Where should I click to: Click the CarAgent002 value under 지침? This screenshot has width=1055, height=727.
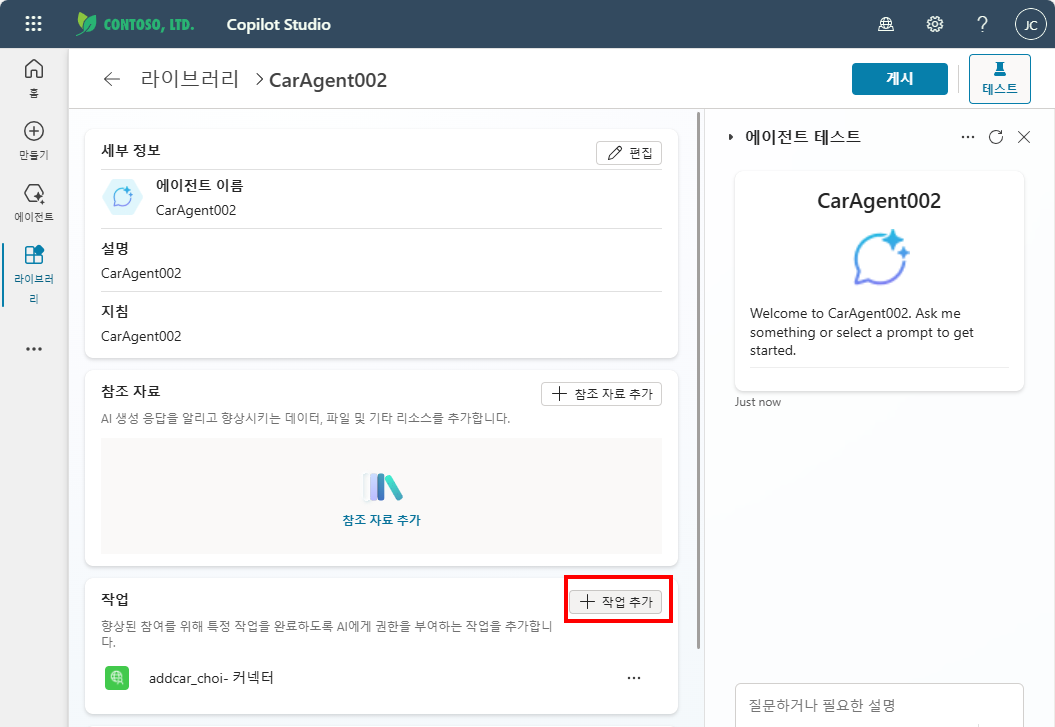tap(141, 336)
